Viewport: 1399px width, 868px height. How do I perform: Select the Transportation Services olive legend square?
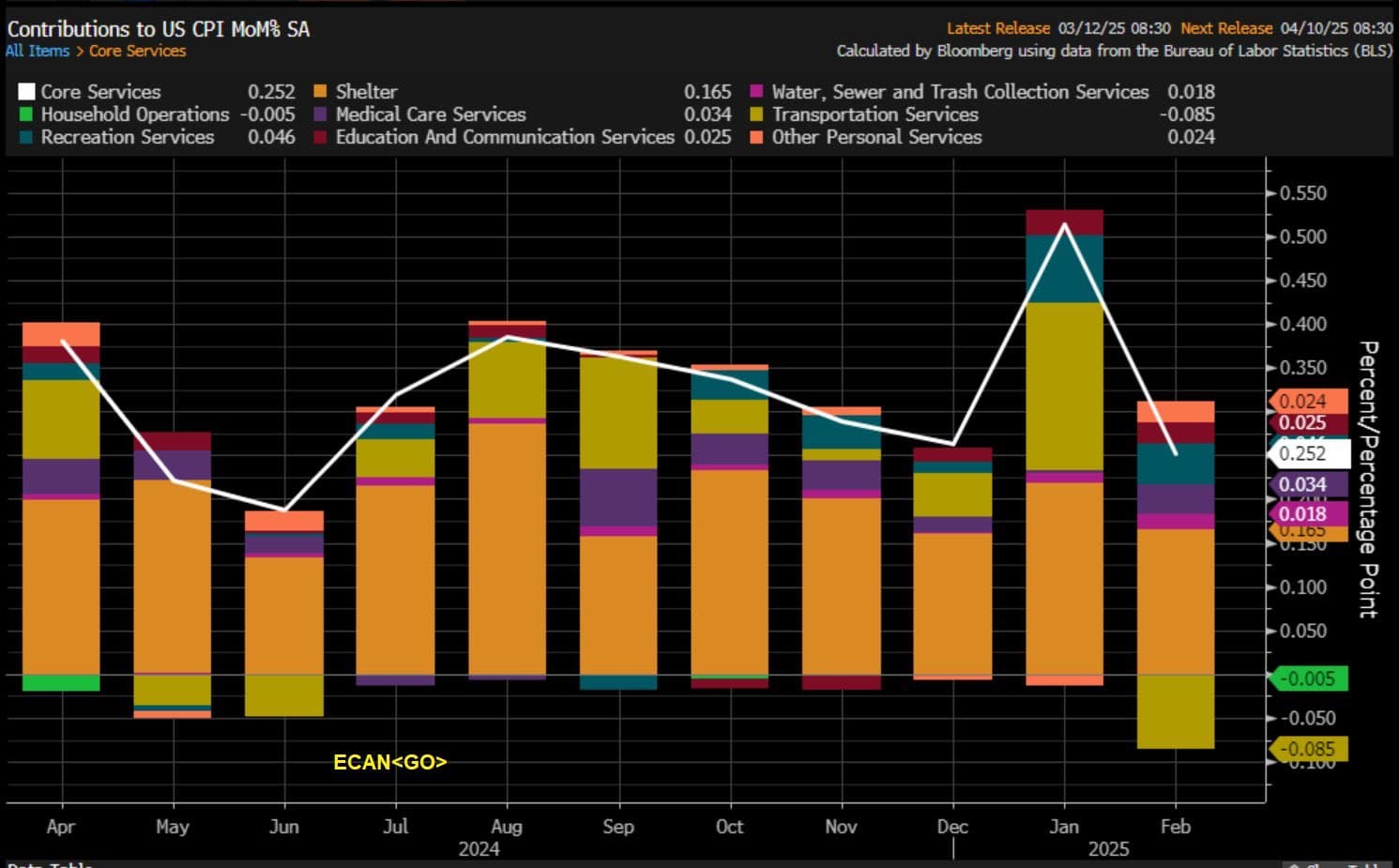756,114
